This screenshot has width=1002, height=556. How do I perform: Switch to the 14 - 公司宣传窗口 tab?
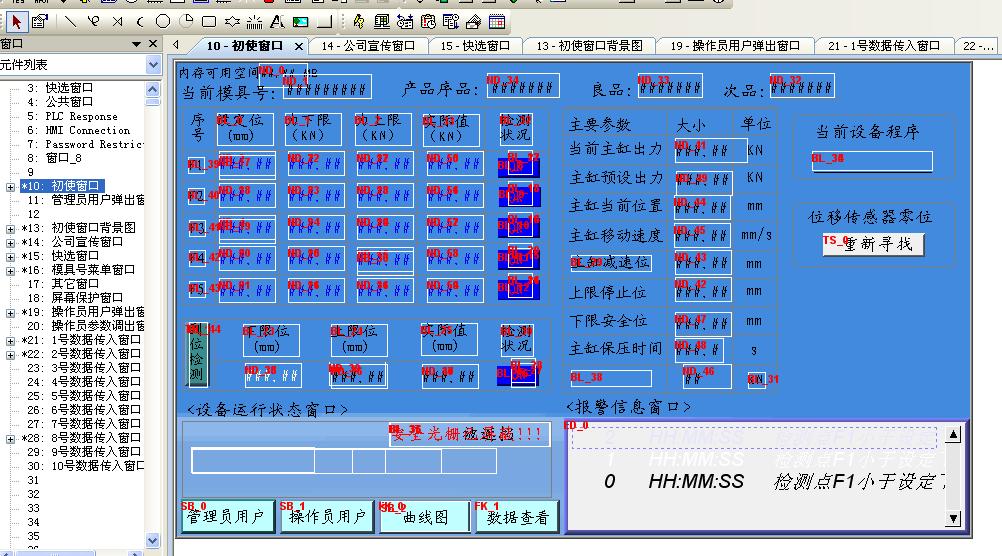(x=367, y=46)
